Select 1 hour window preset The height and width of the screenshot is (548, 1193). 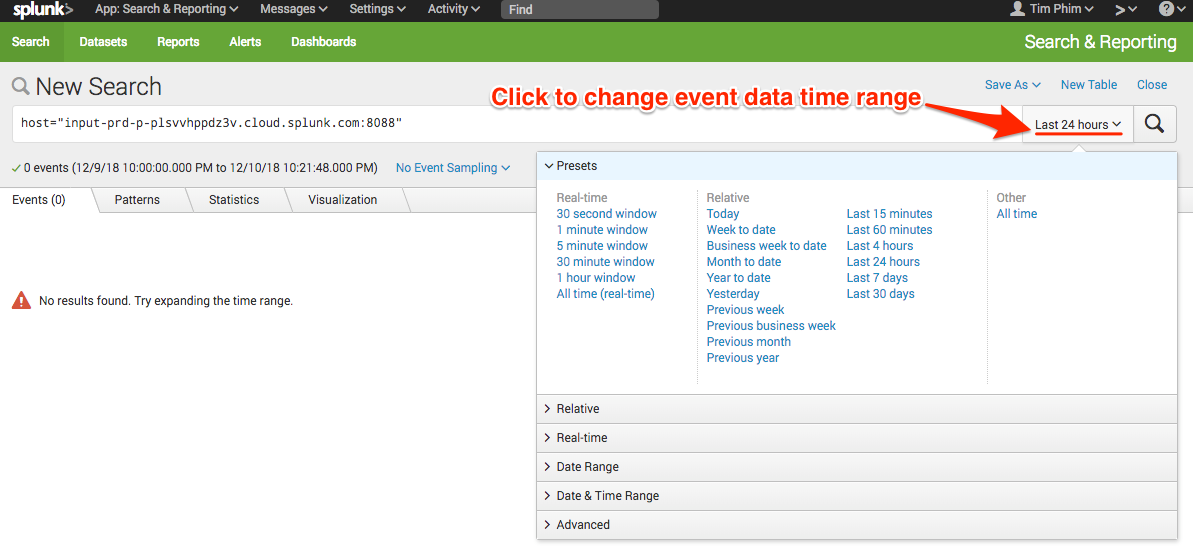(596, 278)
